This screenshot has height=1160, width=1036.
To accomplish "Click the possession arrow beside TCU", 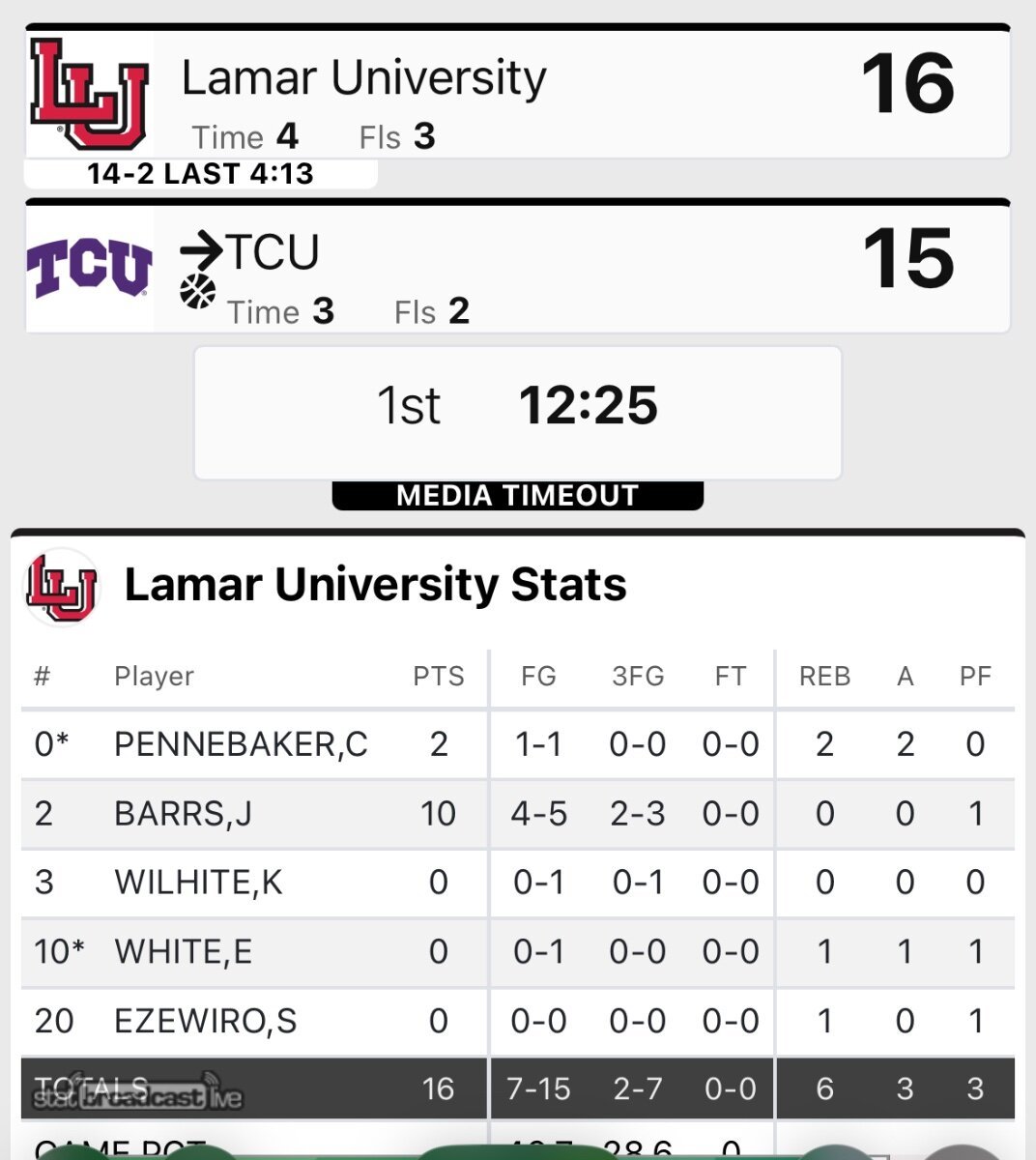I will point(201,251).
